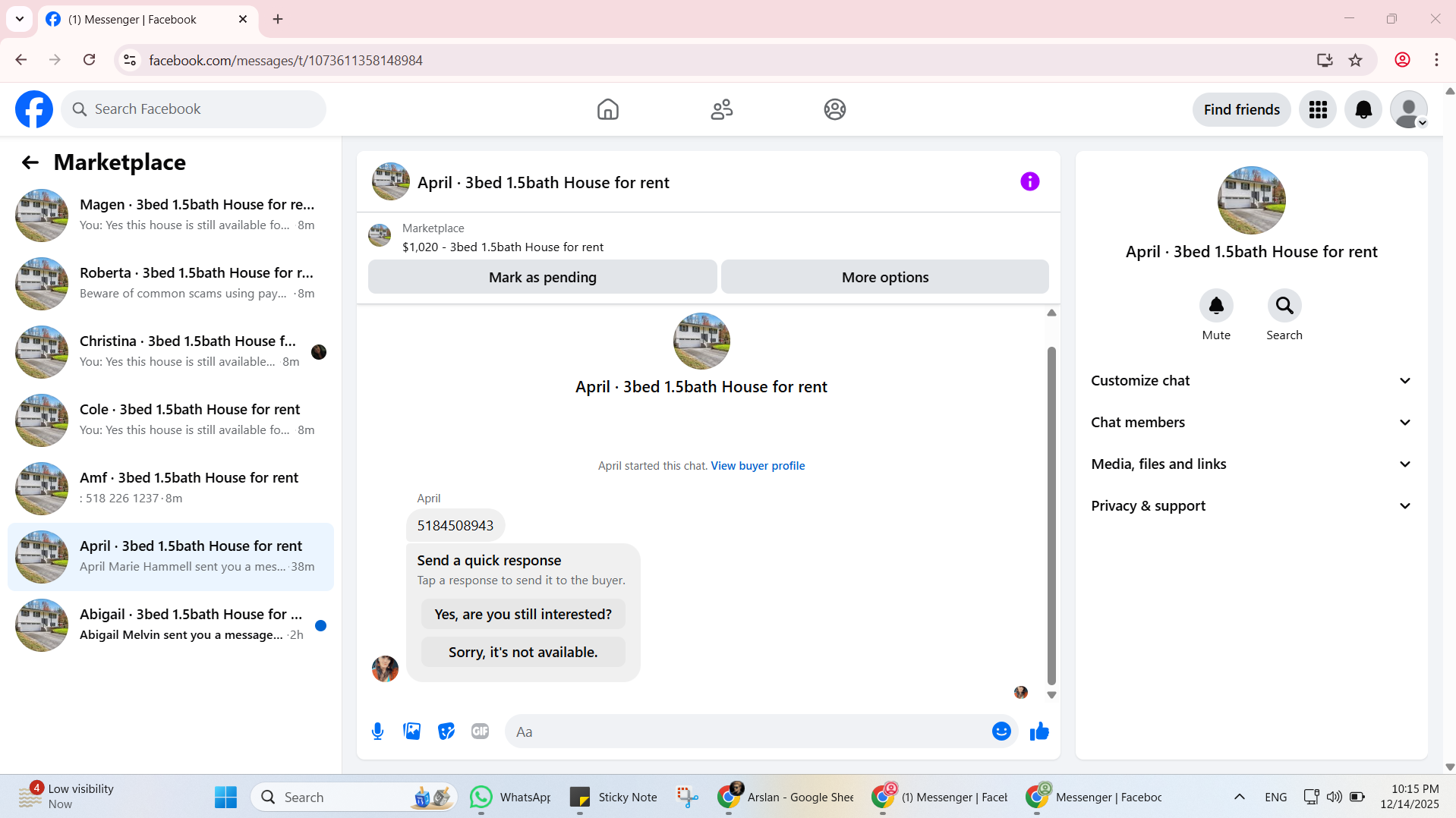The height and width of the screenshot is (818, 1456).
Task: Click the phone number 5184508943 message
Action: [455, 526]
